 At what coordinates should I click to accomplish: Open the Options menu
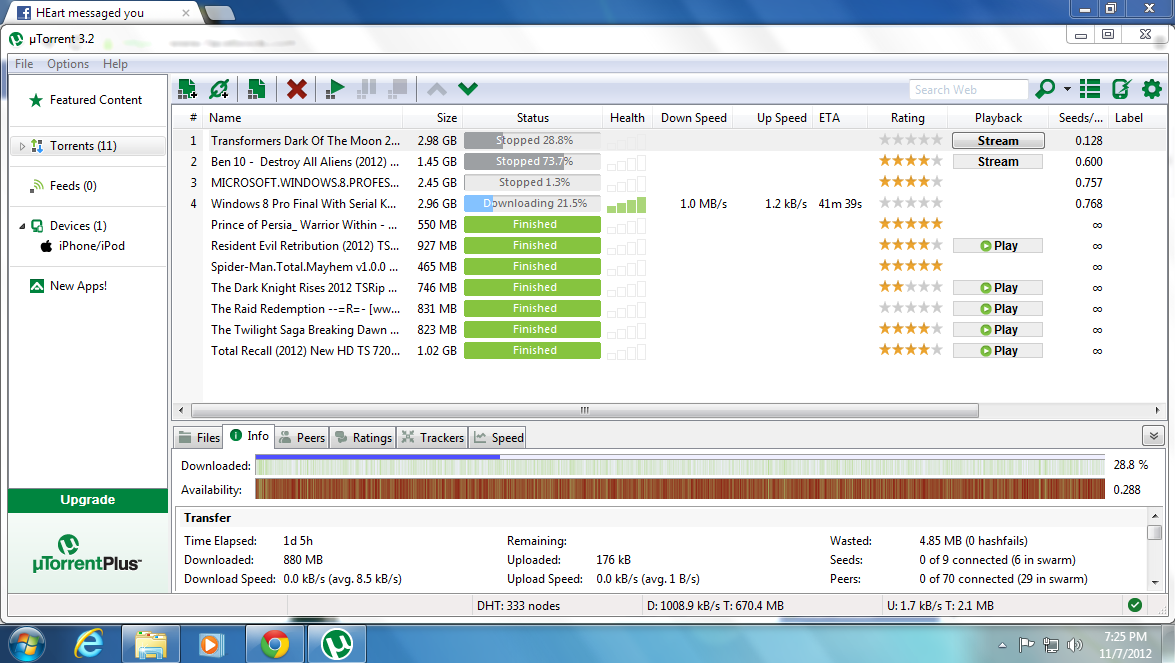pyautogui.click(x=68, y=64)
